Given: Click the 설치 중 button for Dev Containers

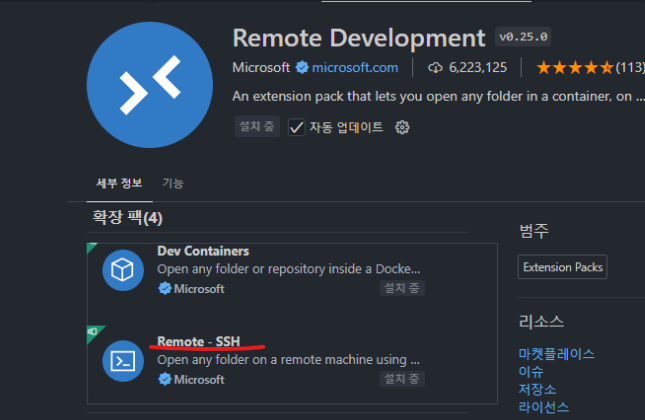Looking at the screenshot, I should (x=402, y=288).
